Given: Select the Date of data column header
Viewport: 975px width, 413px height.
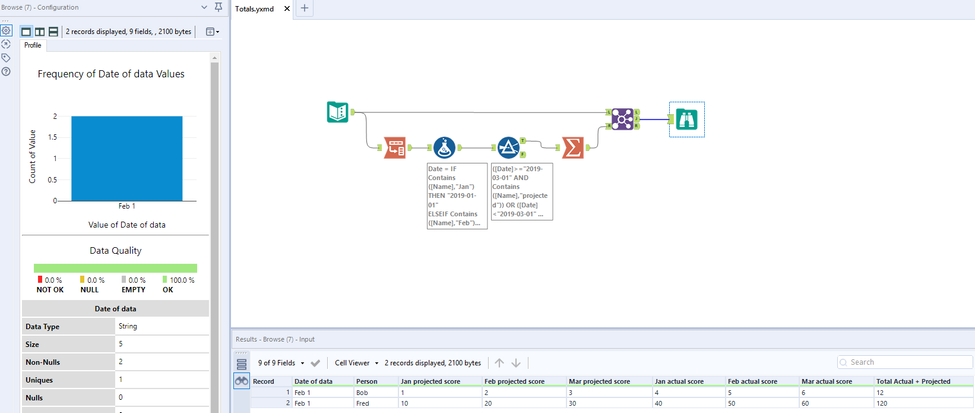Looking at the screenshot, I should 323,381.
